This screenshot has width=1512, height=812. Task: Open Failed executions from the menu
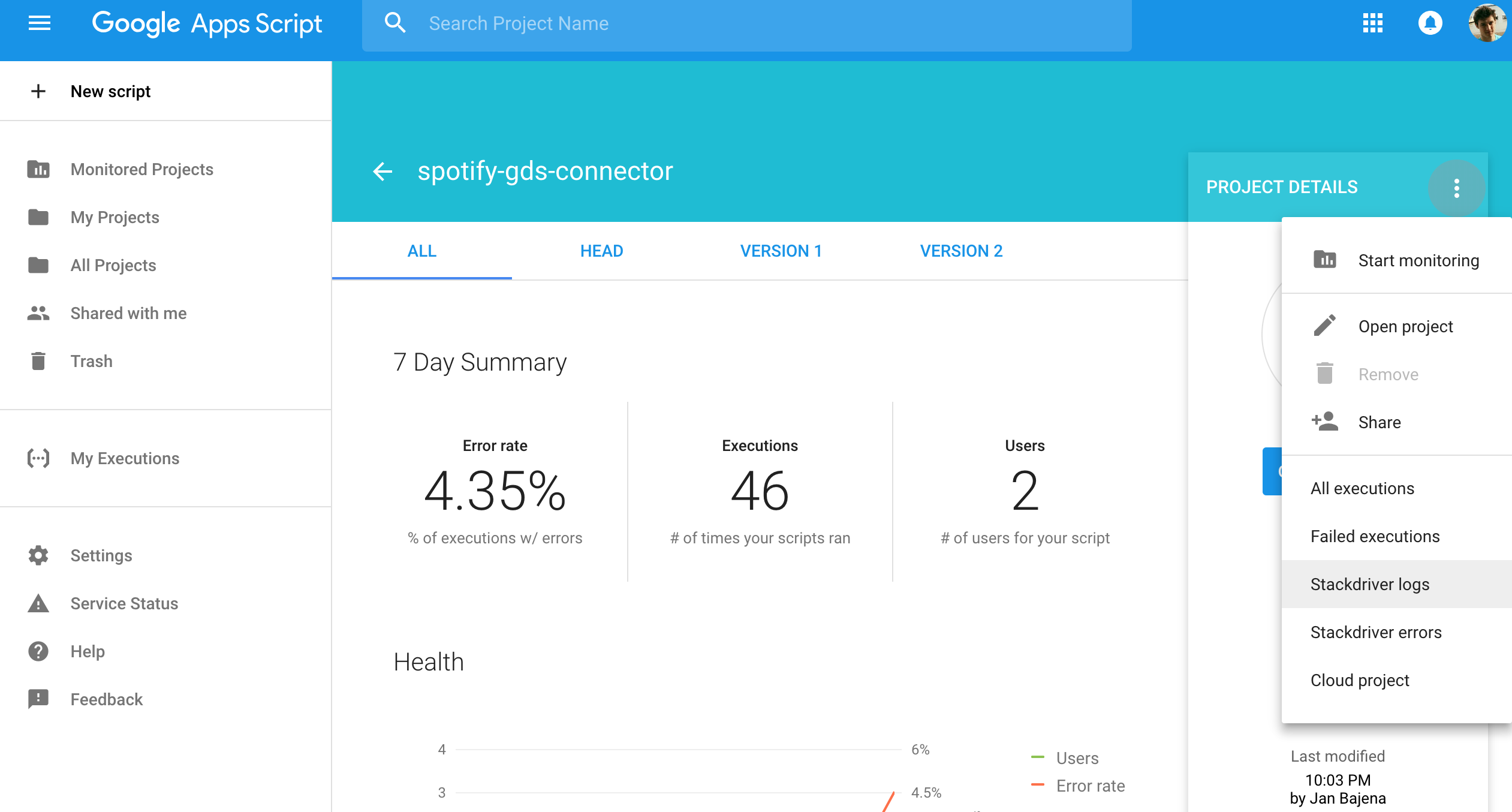pyautogui.click(x=1397, y=536)
